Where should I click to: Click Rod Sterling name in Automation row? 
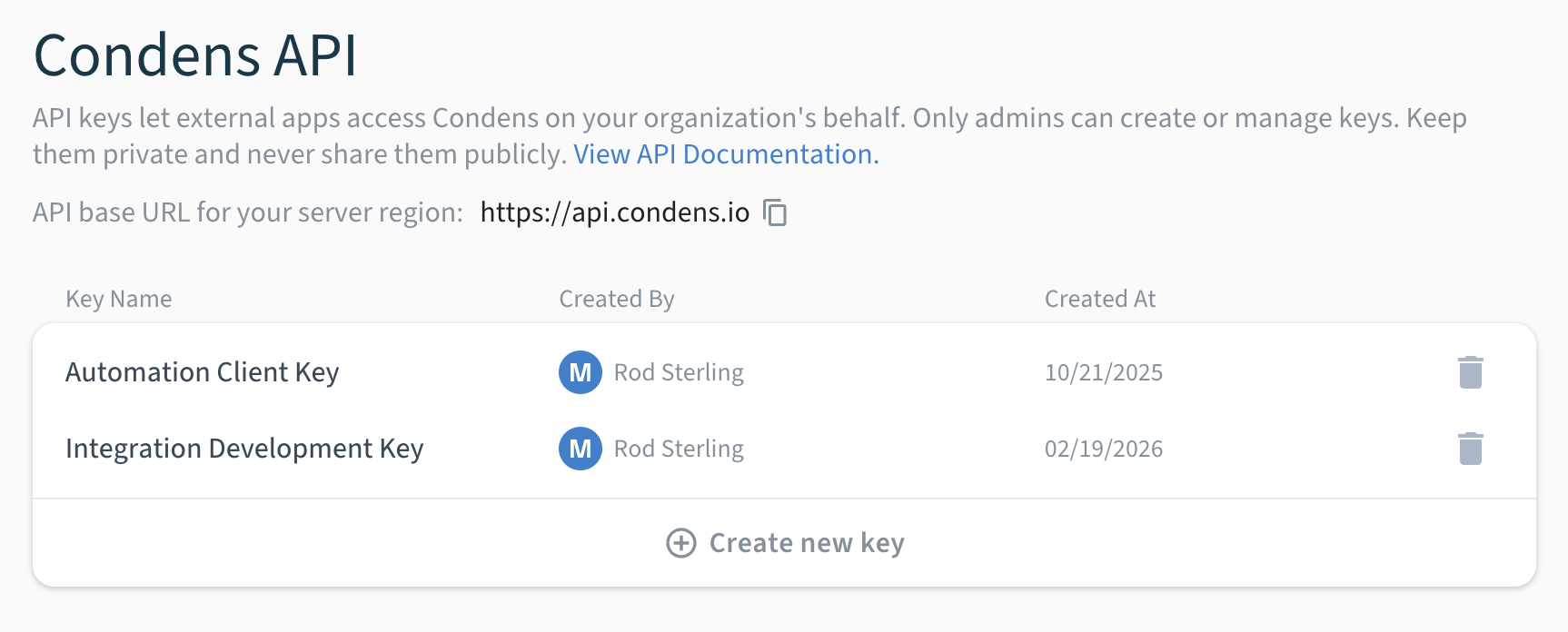679,372
